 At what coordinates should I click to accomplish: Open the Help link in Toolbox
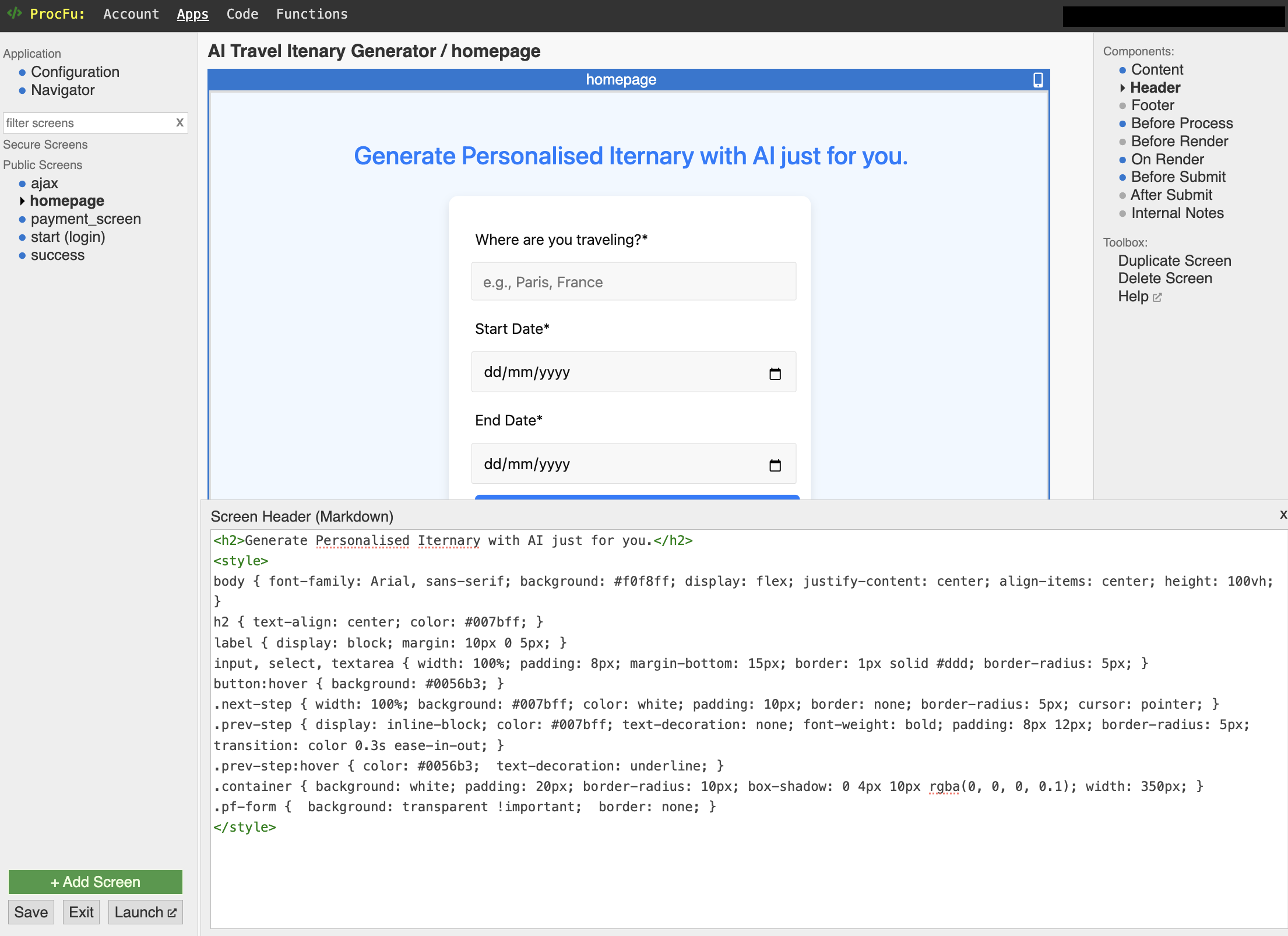click(1139, 296)
